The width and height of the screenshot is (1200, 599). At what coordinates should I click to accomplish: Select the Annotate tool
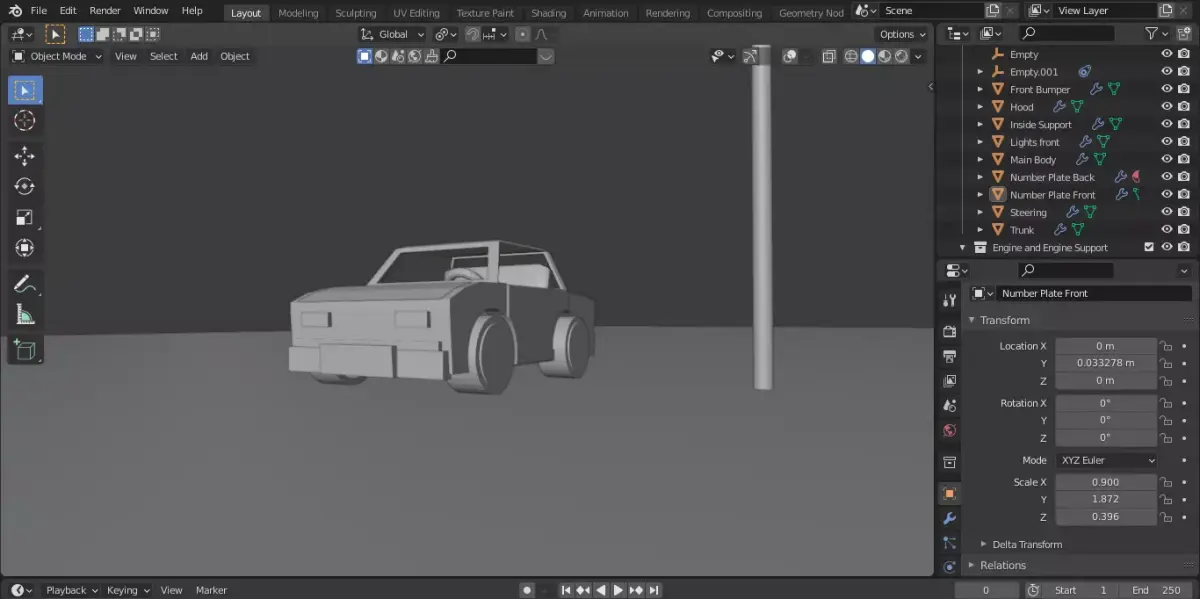point(25,284)
